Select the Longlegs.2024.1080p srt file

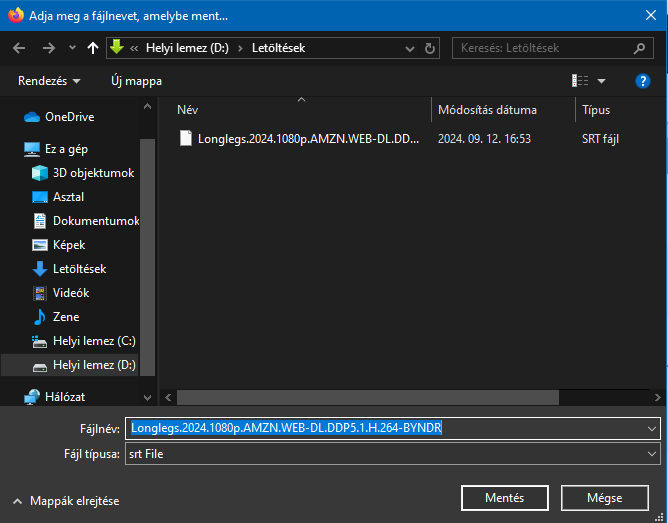point(308,139)
